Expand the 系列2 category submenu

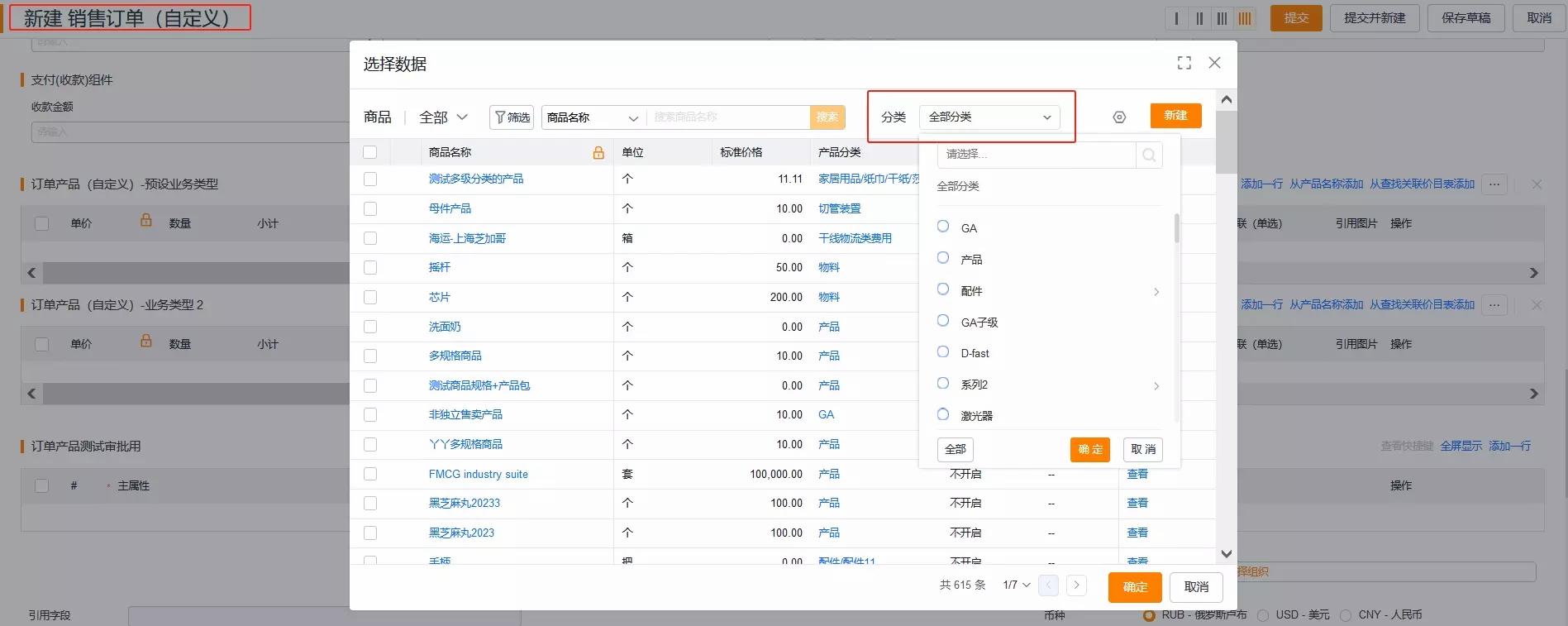1156,385
